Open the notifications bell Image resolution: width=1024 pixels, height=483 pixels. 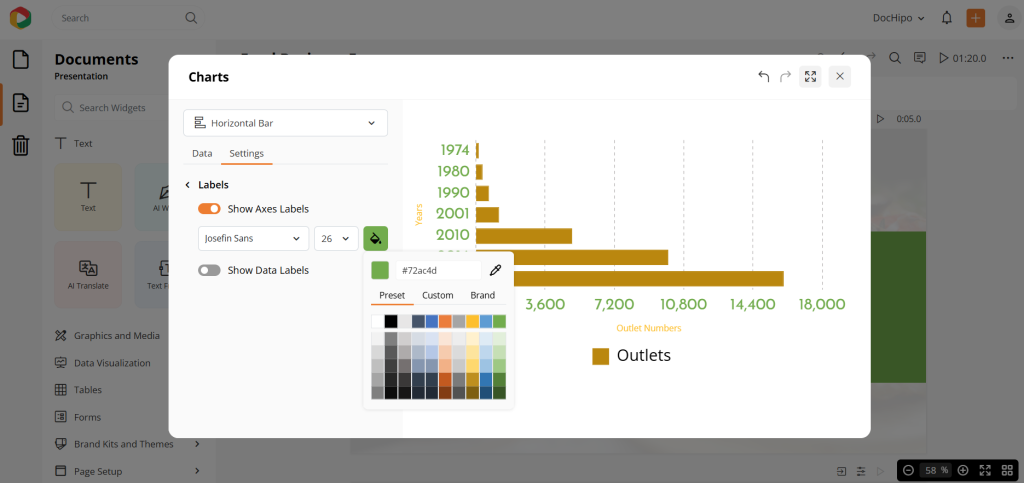[x=946, y=18]
